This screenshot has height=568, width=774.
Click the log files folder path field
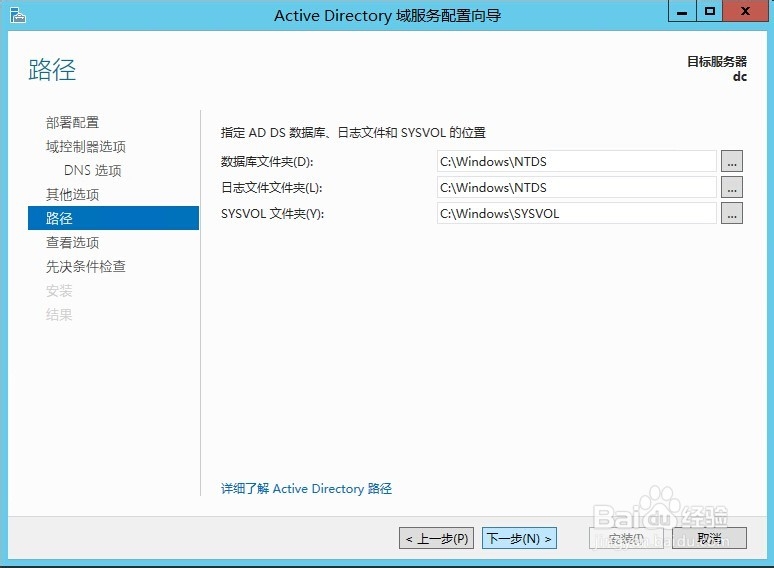click(x=577, y=188)
